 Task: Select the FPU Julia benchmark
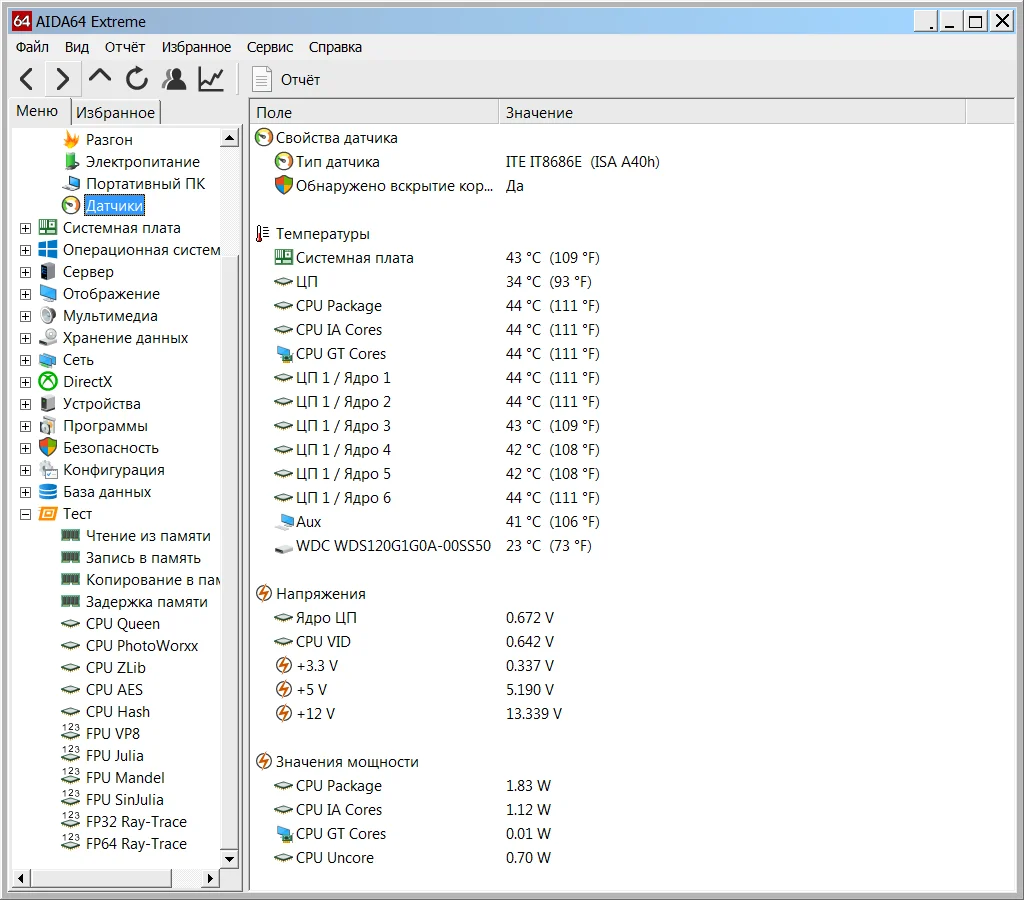(114, 756)
